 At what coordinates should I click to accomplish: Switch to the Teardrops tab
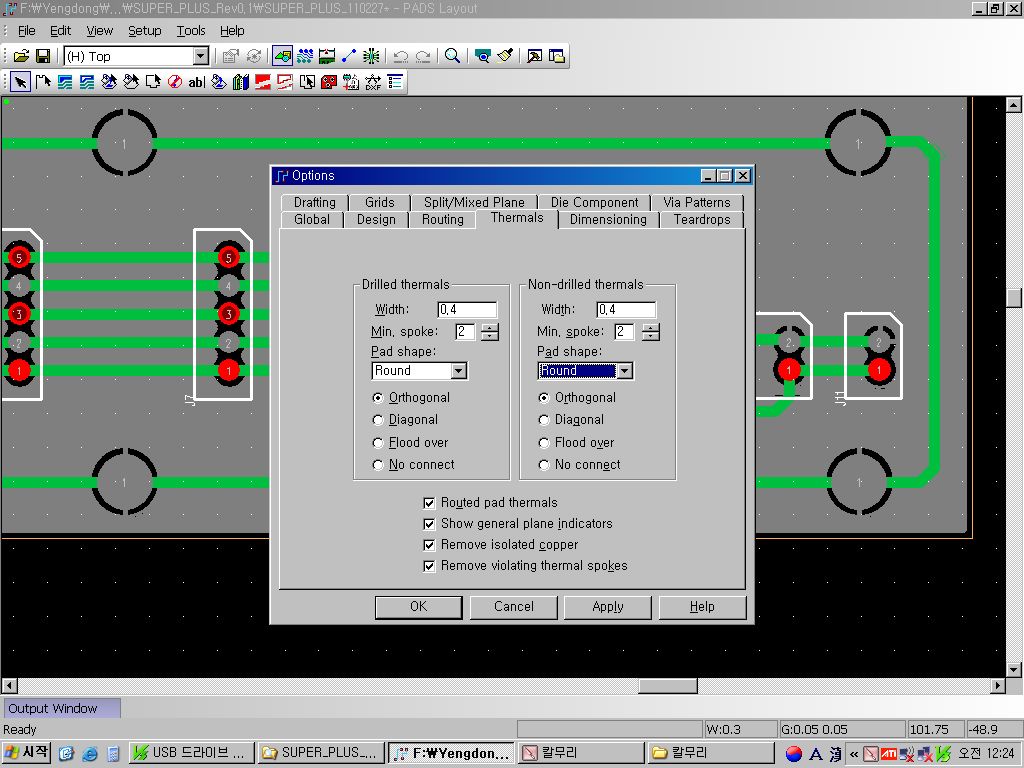pos(702,219)
